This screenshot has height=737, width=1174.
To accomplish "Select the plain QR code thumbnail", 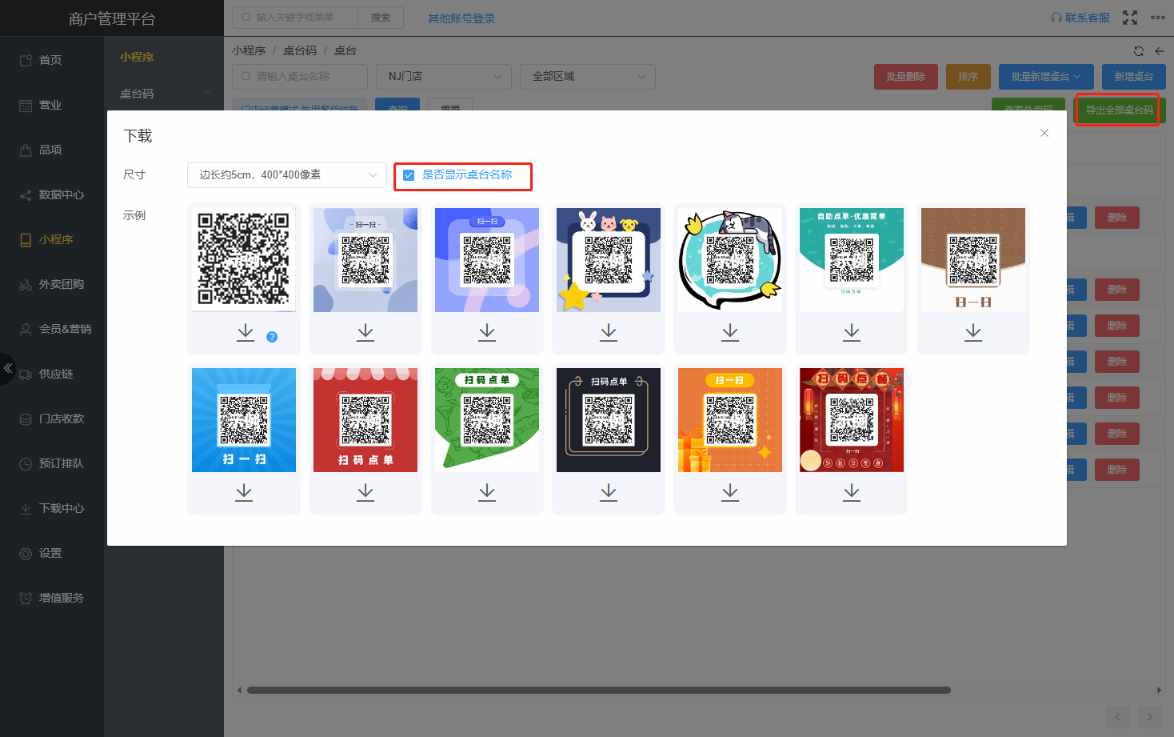I will (x=243, y=259).
